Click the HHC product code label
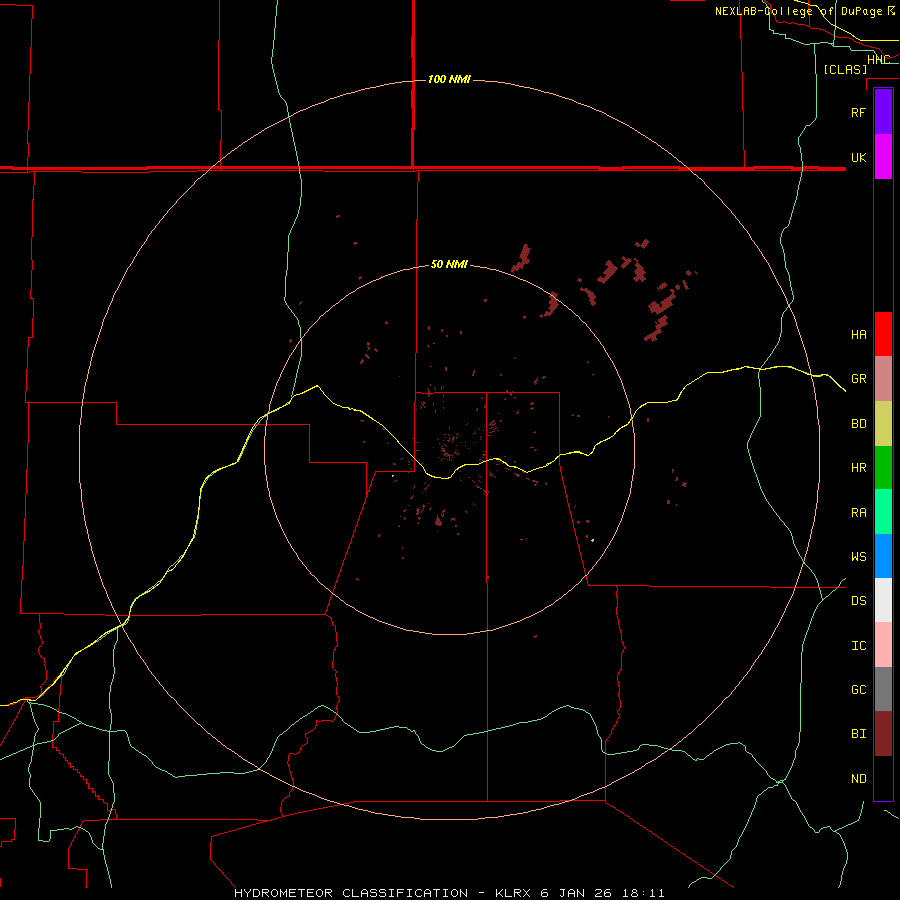The height and width of the screenshot is (900, 900). point(878,60)
